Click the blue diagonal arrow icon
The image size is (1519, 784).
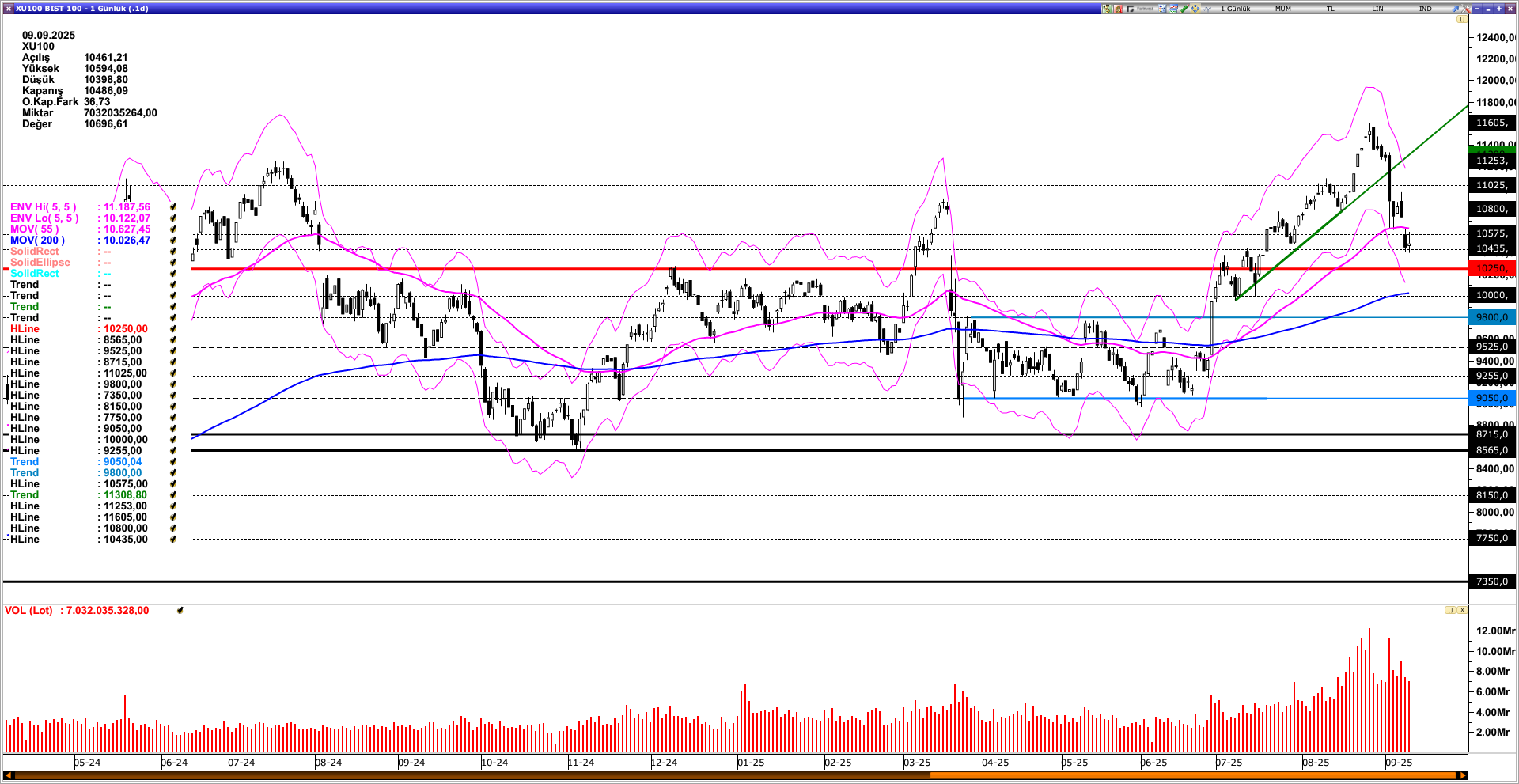click(x=1456, y=9)
